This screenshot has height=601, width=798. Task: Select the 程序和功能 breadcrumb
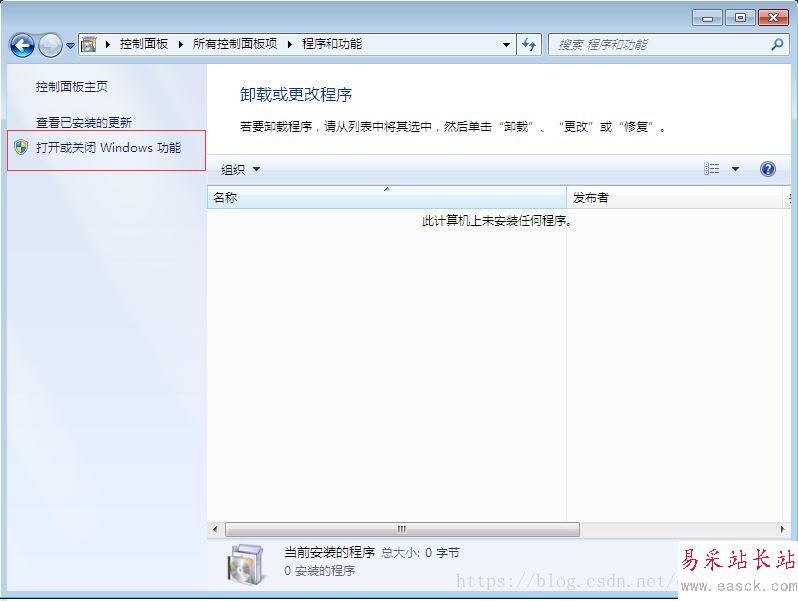332,44
